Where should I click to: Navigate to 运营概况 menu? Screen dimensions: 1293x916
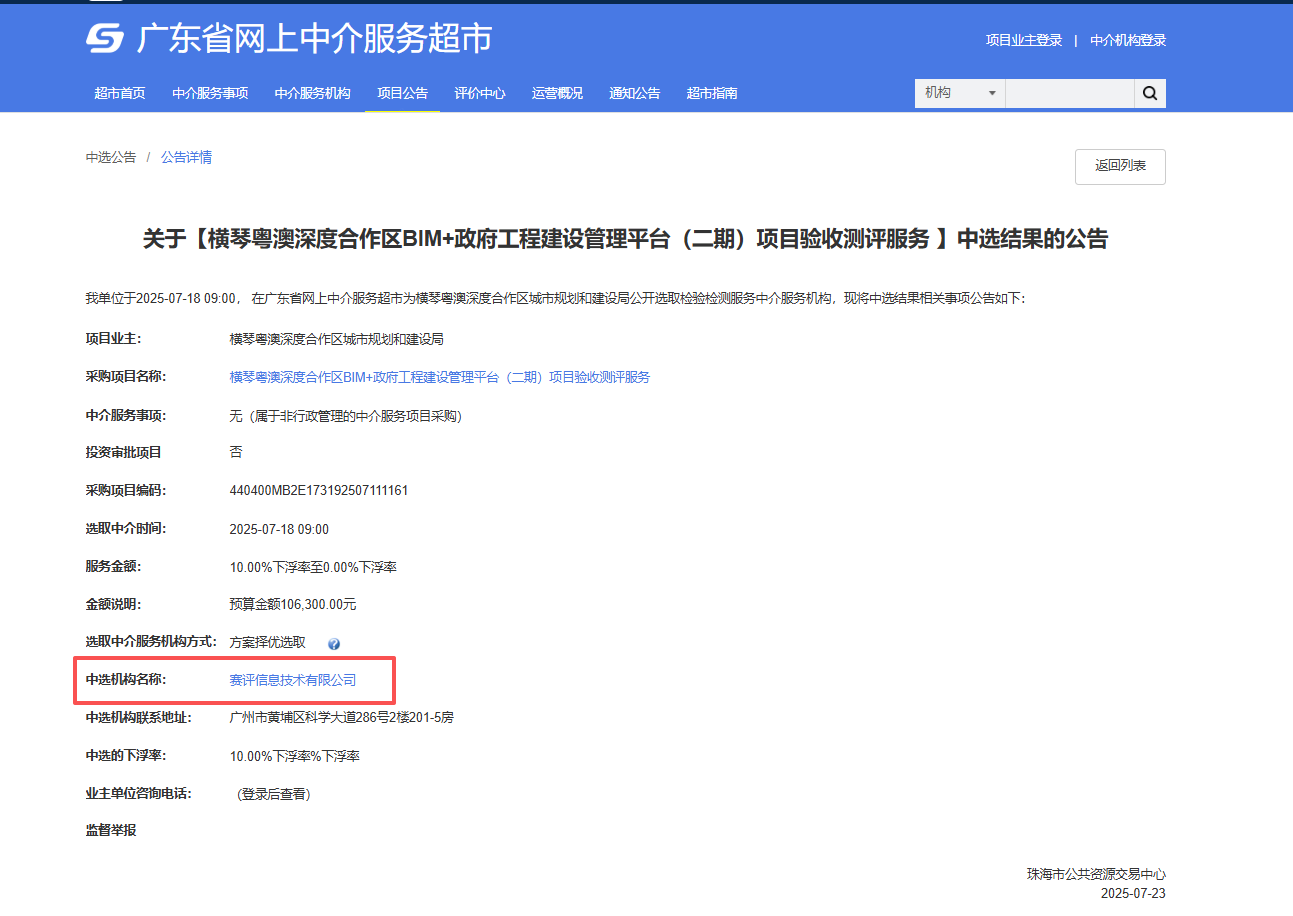tap(557, 93)
